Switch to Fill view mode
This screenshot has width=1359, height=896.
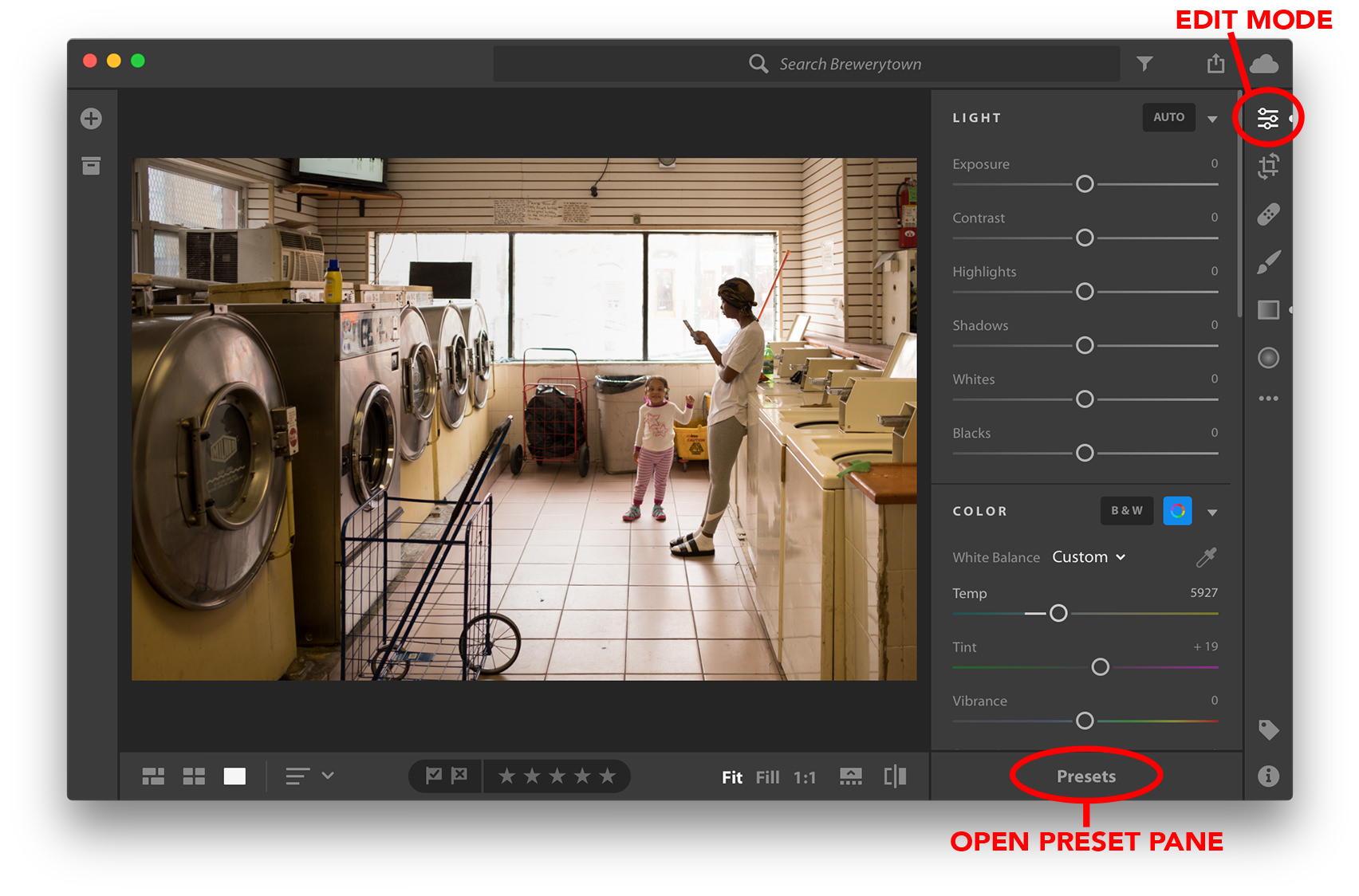pos(767,776)
